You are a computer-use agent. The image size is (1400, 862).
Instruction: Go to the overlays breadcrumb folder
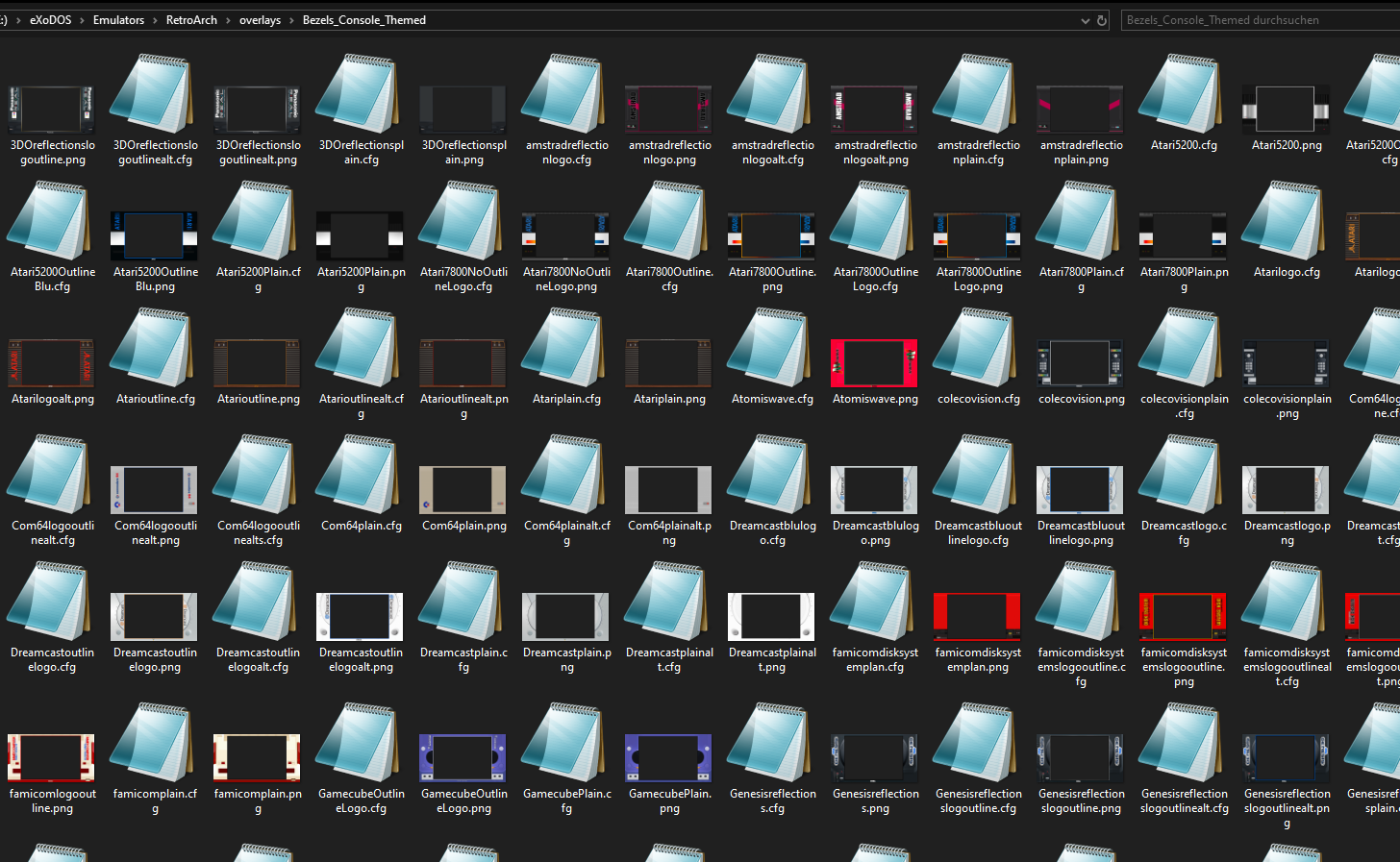click(260, 20)
